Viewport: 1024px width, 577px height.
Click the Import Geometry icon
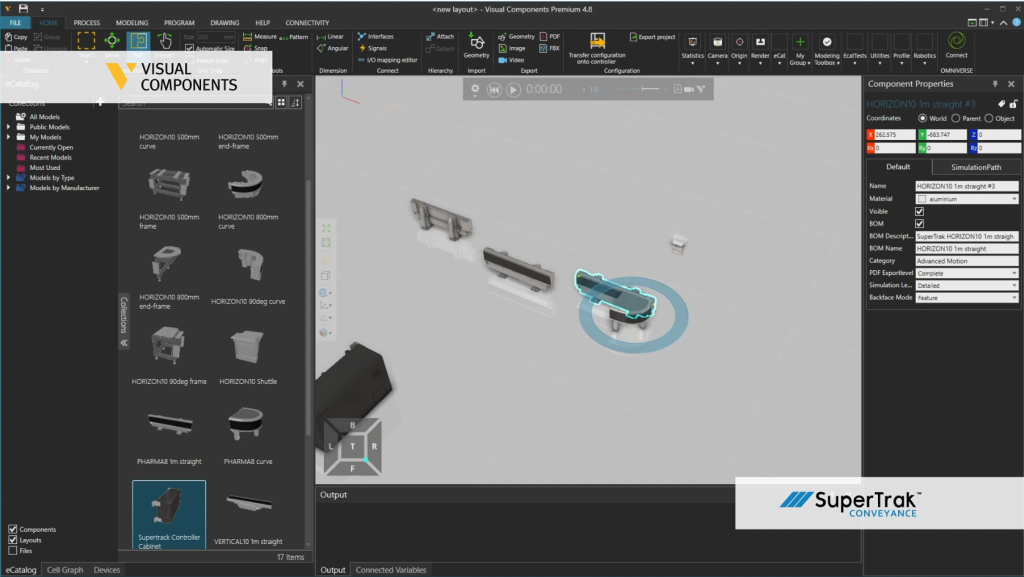click(x=476, y=41)
